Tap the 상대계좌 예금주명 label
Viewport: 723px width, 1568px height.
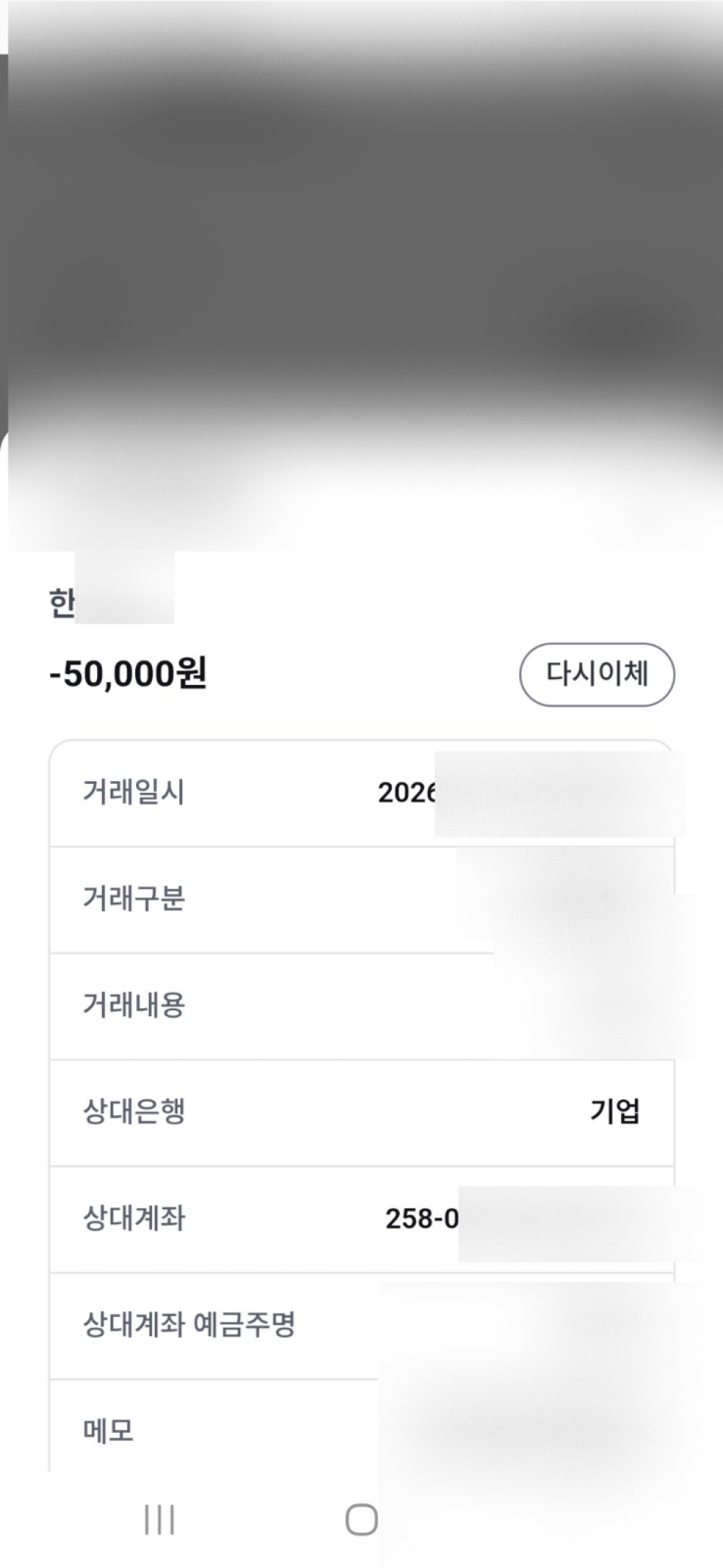click(x=189, y=1324)
